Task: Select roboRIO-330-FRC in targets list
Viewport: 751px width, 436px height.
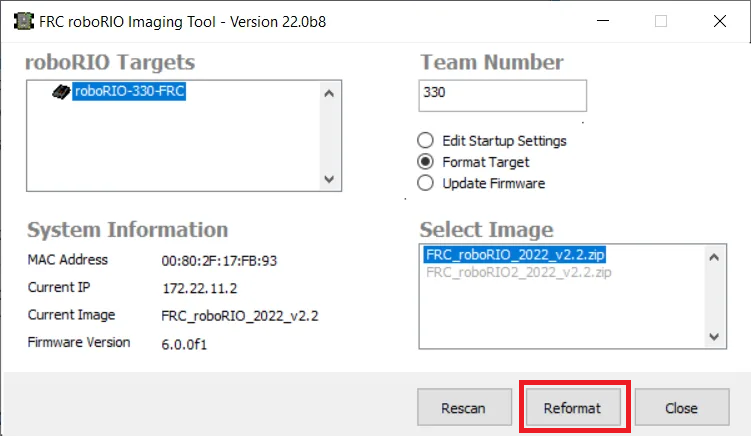Action: [x=129, y=91]
